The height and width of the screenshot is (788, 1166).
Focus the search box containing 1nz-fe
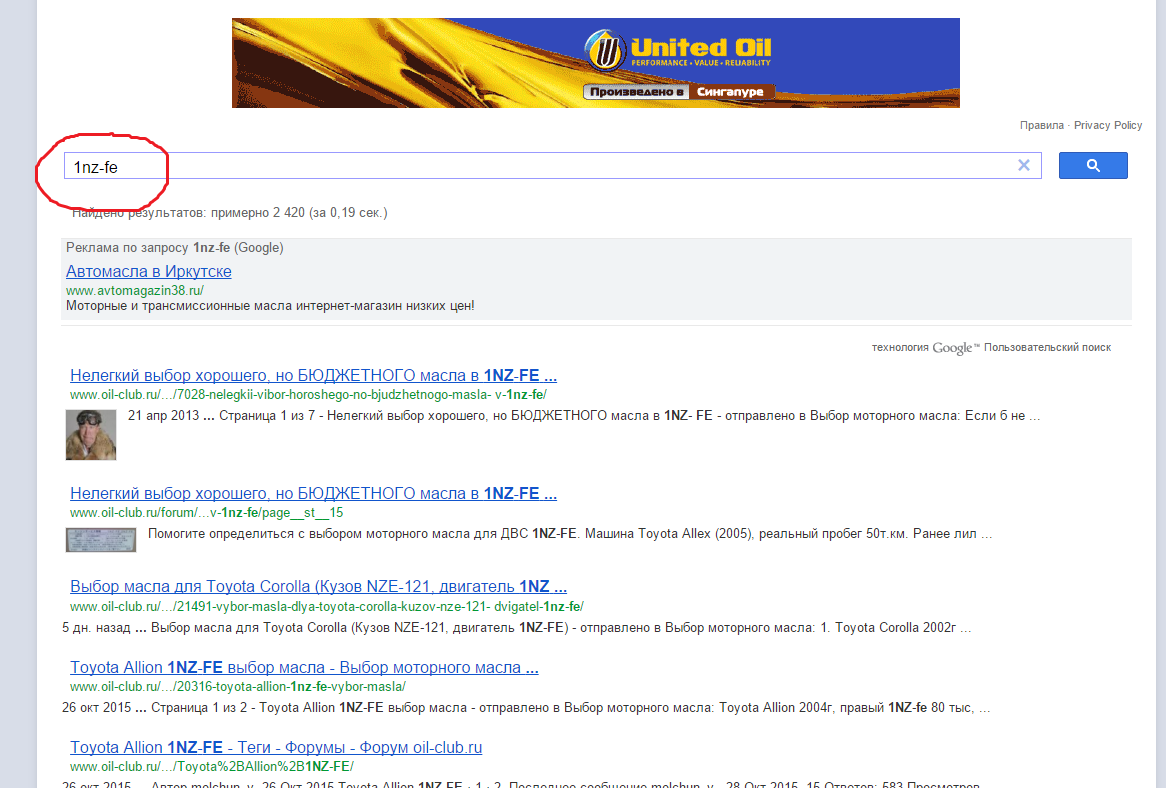pos(553,166)
